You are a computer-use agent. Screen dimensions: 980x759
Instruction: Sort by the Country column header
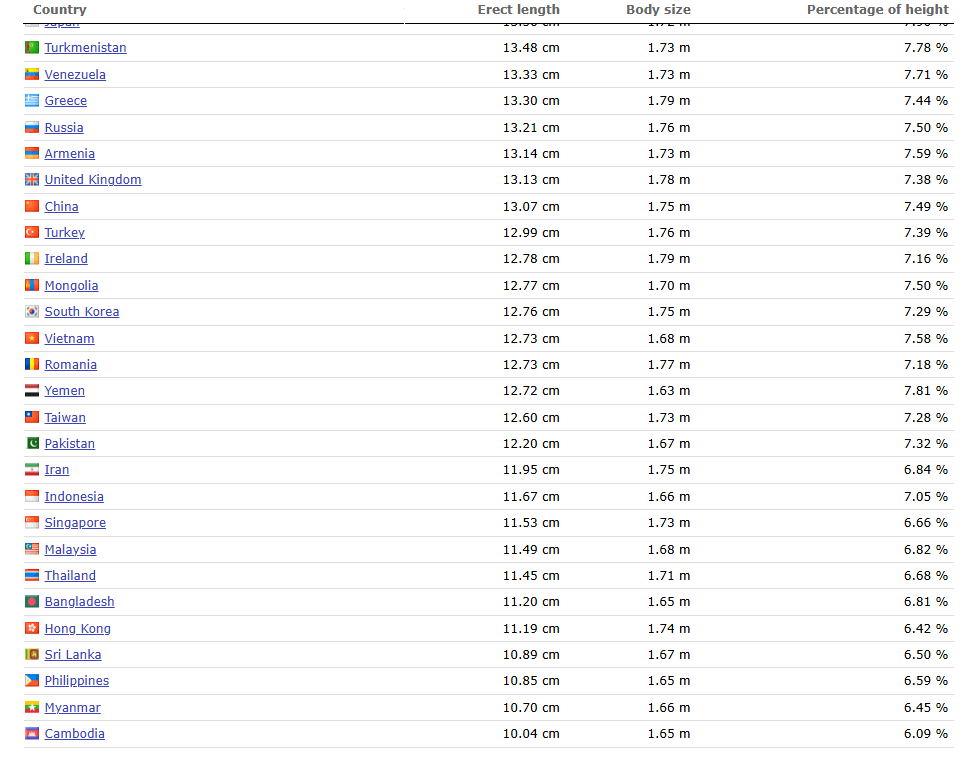pyautogui.click(x=59, y=10)
